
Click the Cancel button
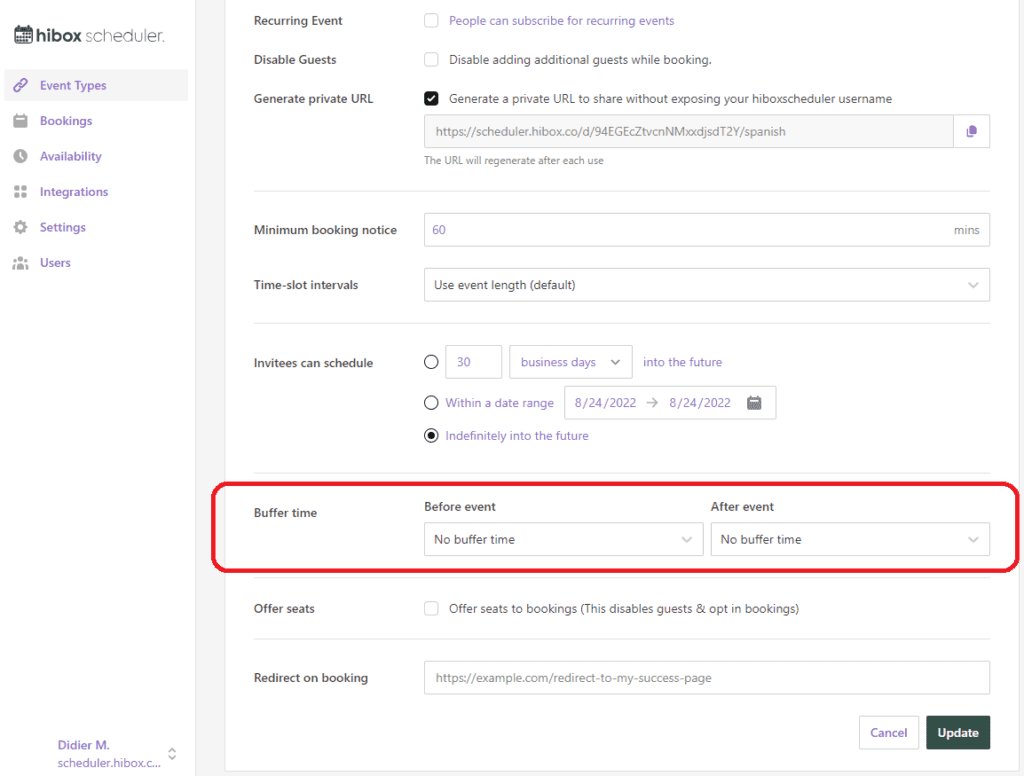[888, 732]
